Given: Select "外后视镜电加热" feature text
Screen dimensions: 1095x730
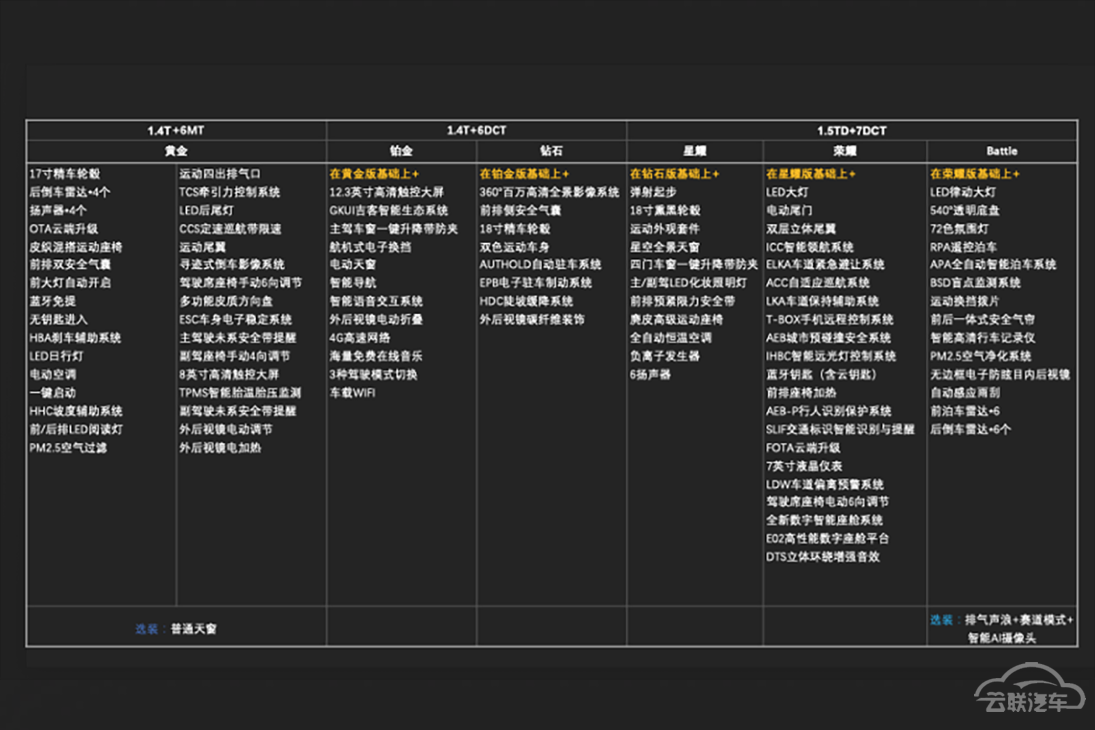Looking at the screenshot, I should click(220, 448).
